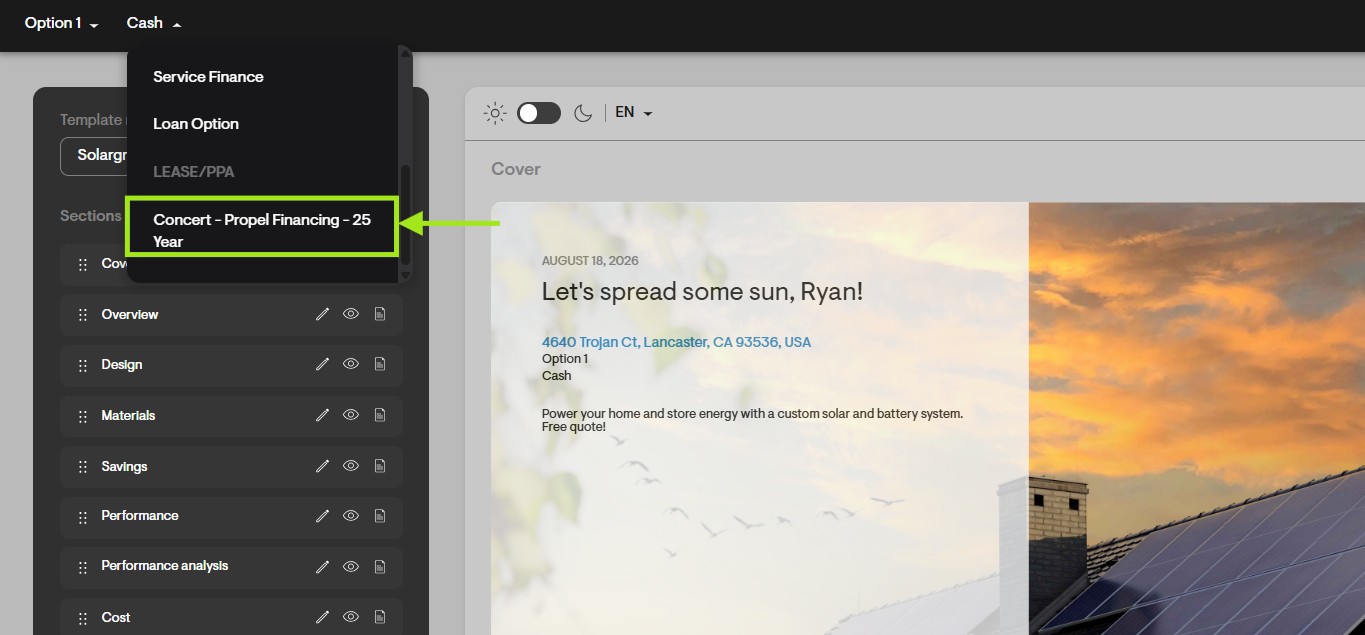Click the sun light-mode icon
1365x635 pixels.
click(x=495, y=113)
